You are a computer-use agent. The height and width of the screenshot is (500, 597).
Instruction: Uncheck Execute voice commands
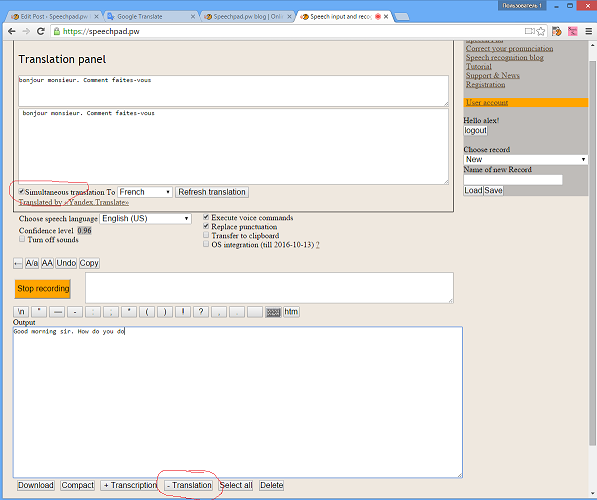point(206,217)
